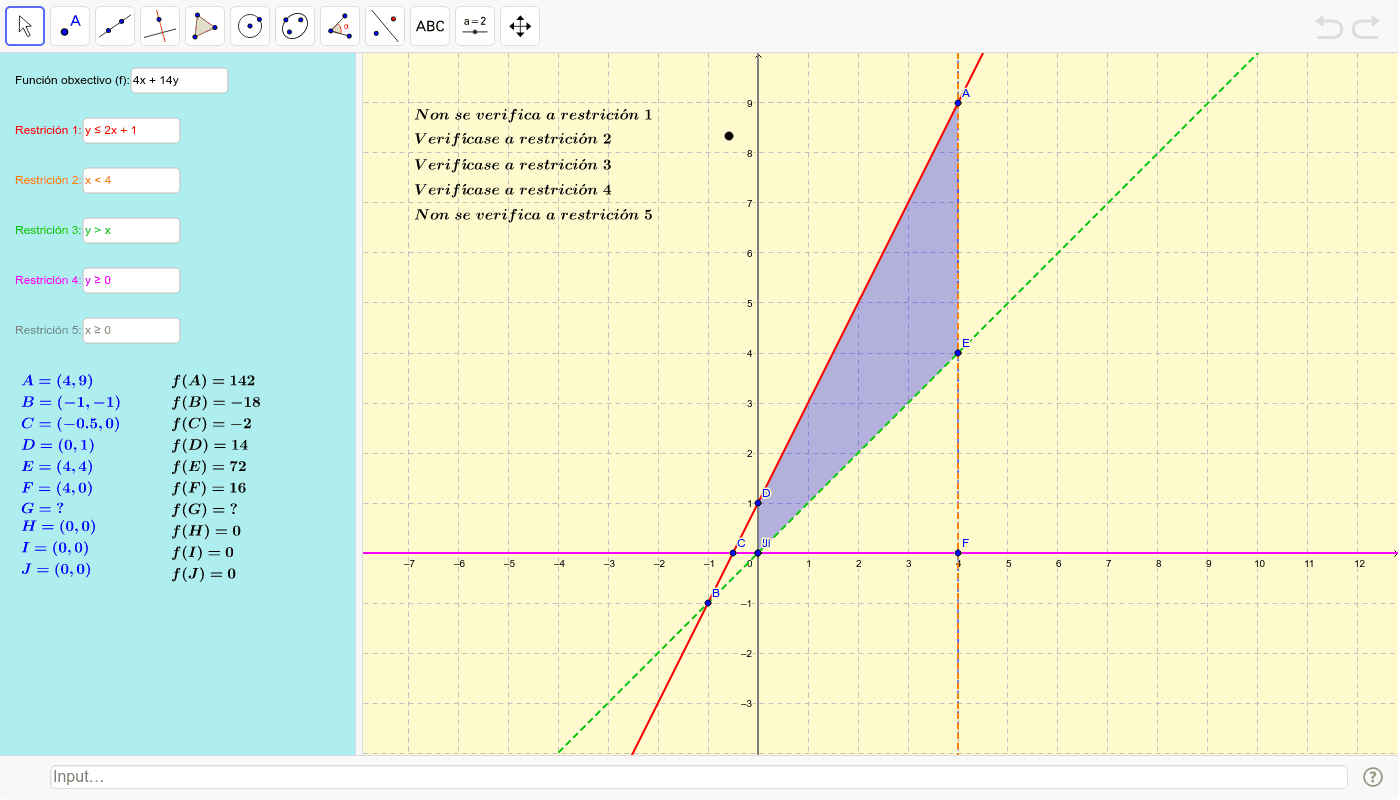Viewport: 1400px width, 800px height.
Task: Select the Angle measurement tool
Action: [x=340, y=26]
